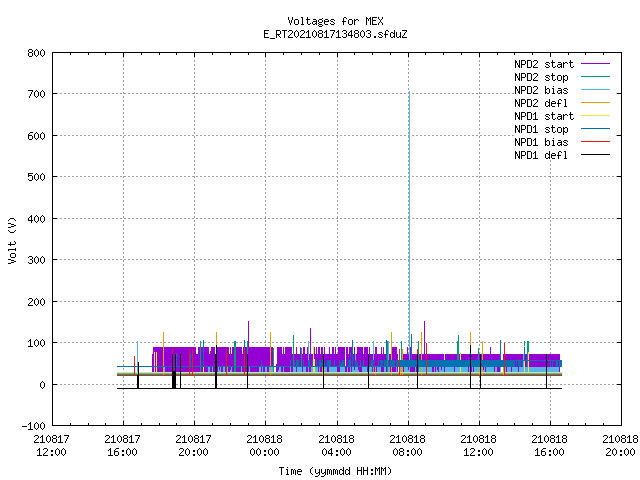
Task: Click the Time (yymmdd HH:MM) x-axis label
Action: pyautogui.click(x=335, y=471)
